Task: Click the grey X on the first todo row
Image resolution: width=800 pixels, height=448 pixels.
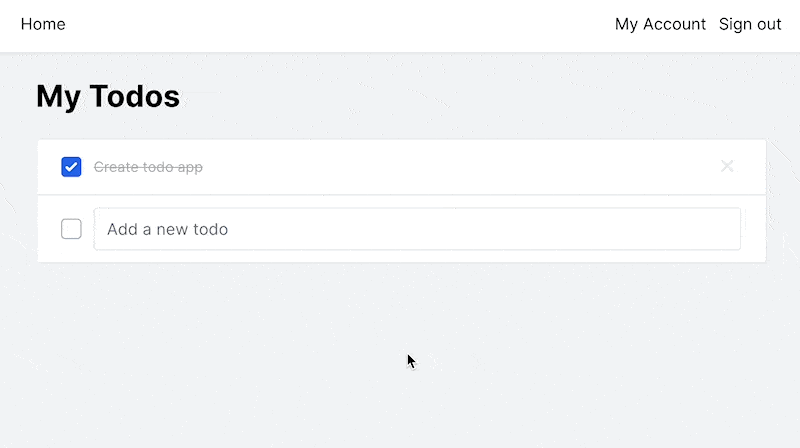Action: coord(727,166)
